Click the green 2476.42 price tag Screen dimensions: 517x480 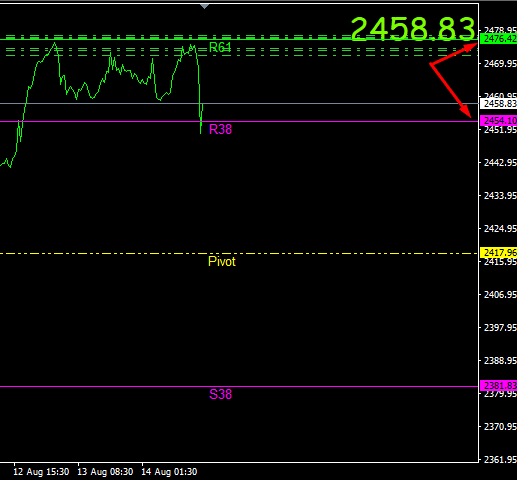point(499,39)
